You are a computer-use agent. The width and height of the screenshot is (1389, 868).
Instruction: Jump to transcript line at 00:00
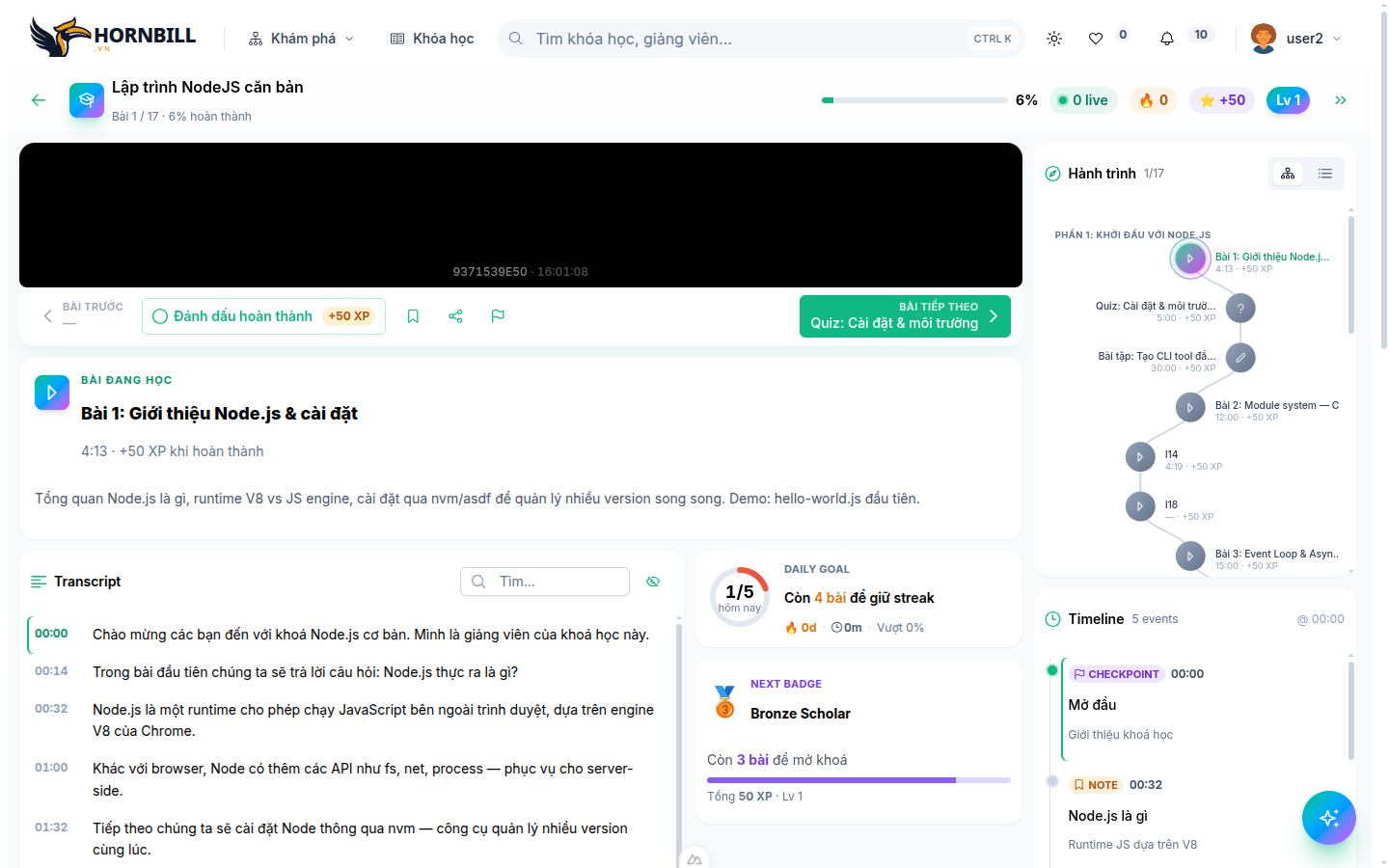coord(346,635)
